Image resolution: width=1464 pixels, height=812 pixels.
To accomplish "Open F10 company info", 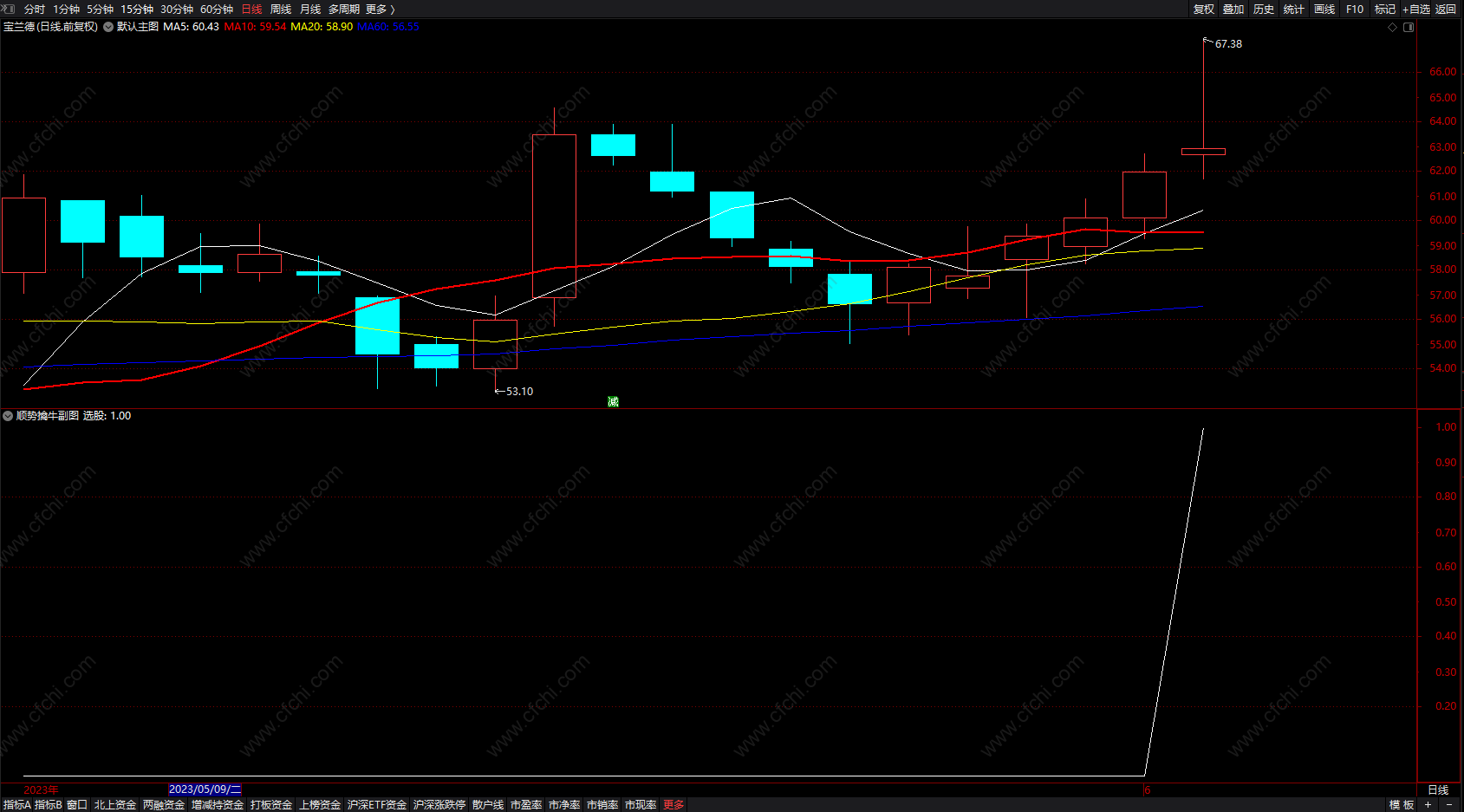I will pyautogui.click(x=1355, y=9).
